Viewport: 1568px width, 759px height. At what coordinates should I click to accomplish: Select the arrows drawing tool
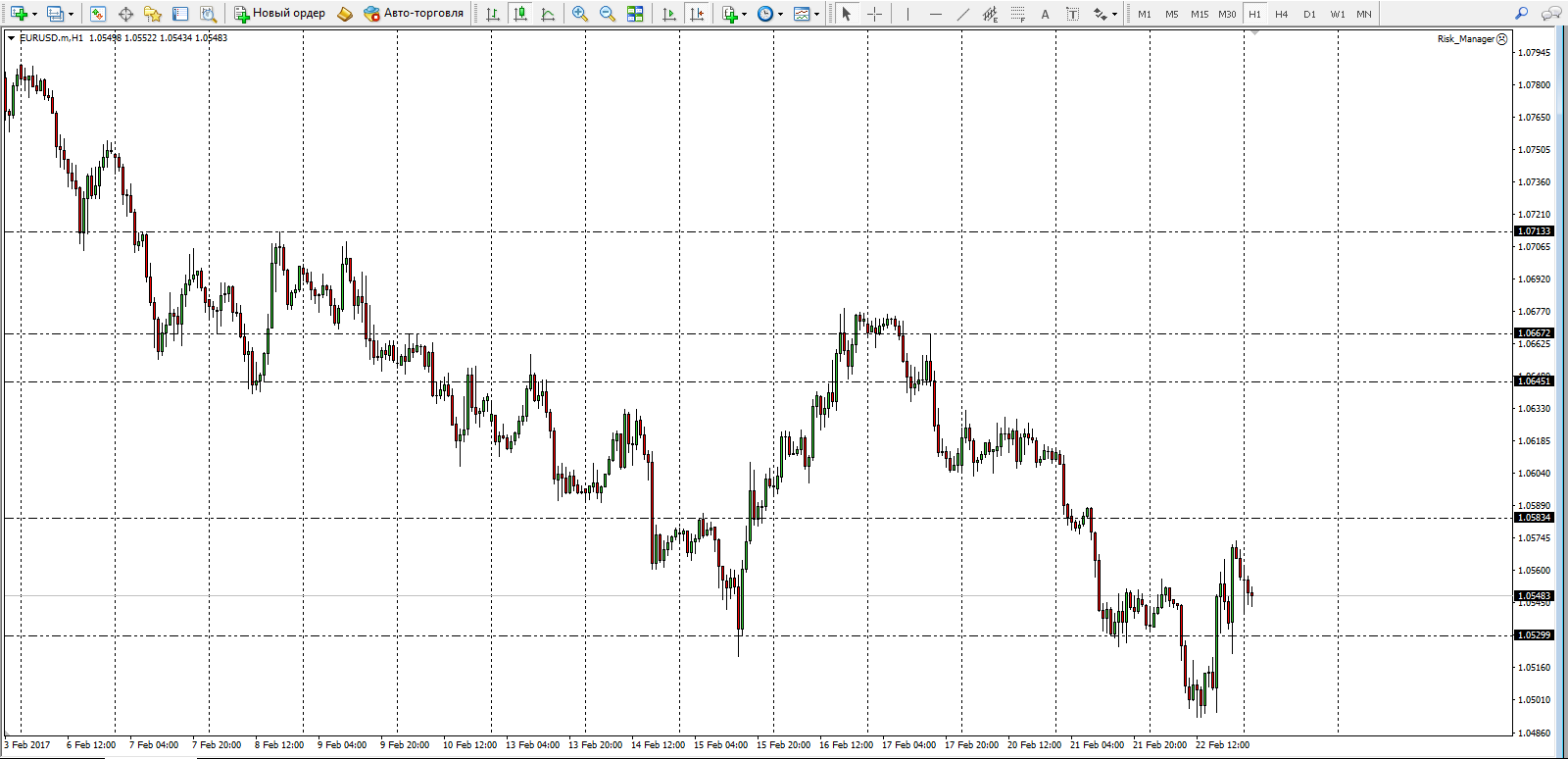[1101, 14]
